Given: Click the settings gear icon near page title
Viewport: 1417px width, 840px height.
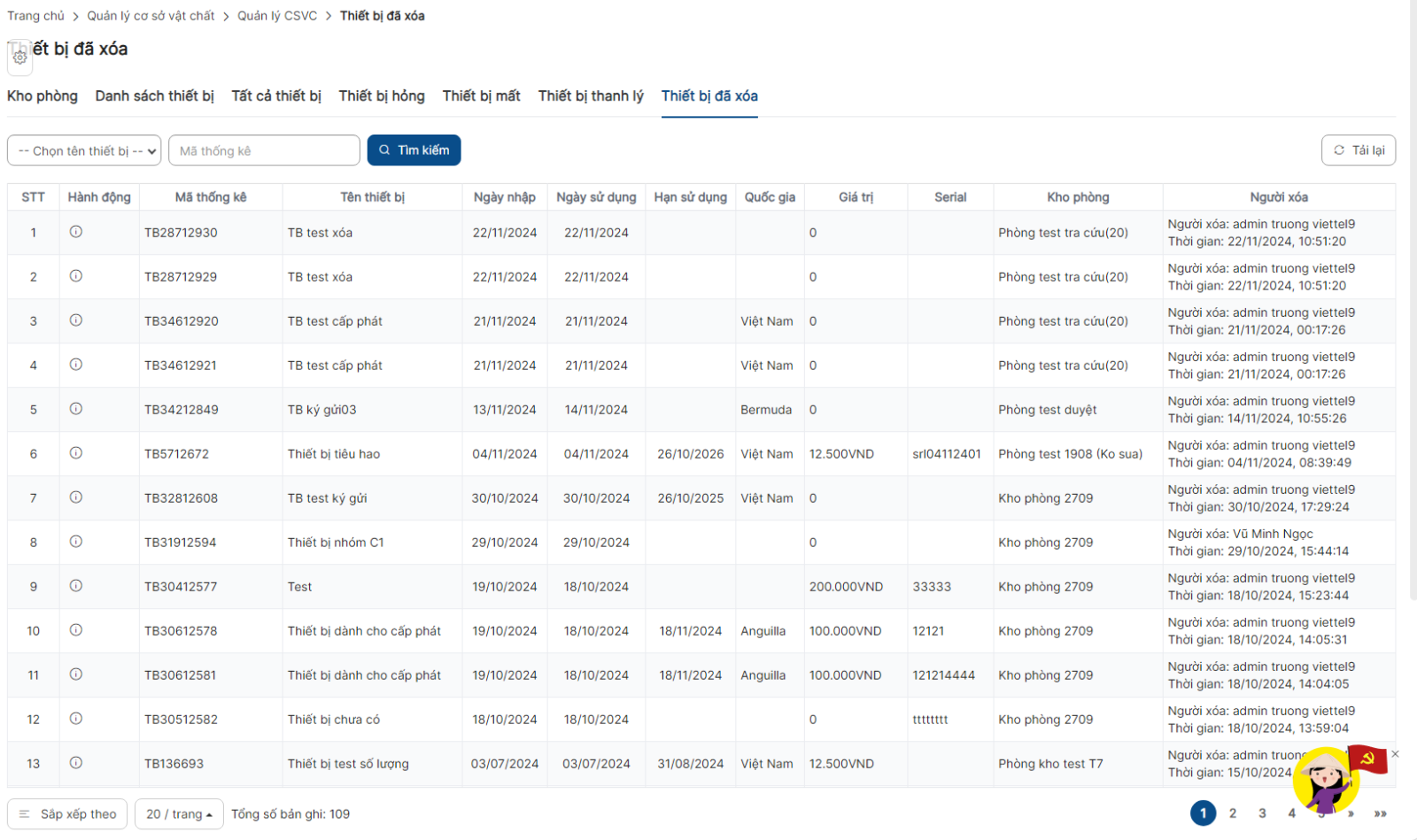Looking at the screenshot, I should 19,58.
